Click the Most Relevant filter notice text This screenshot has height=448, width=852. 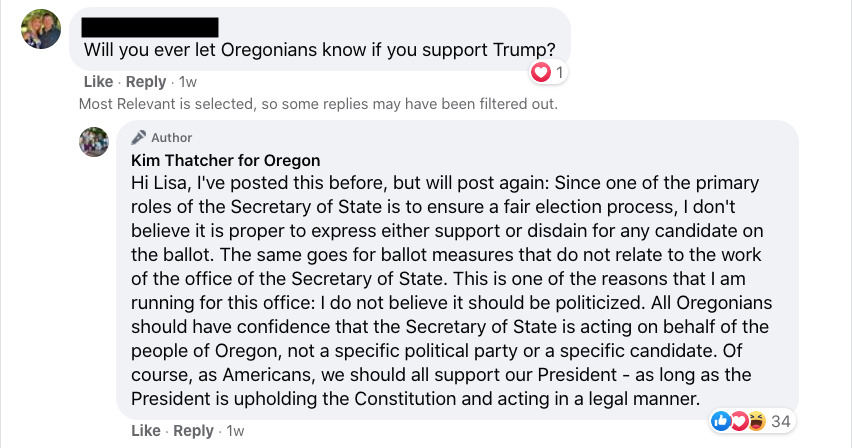[x=318, y=104]
